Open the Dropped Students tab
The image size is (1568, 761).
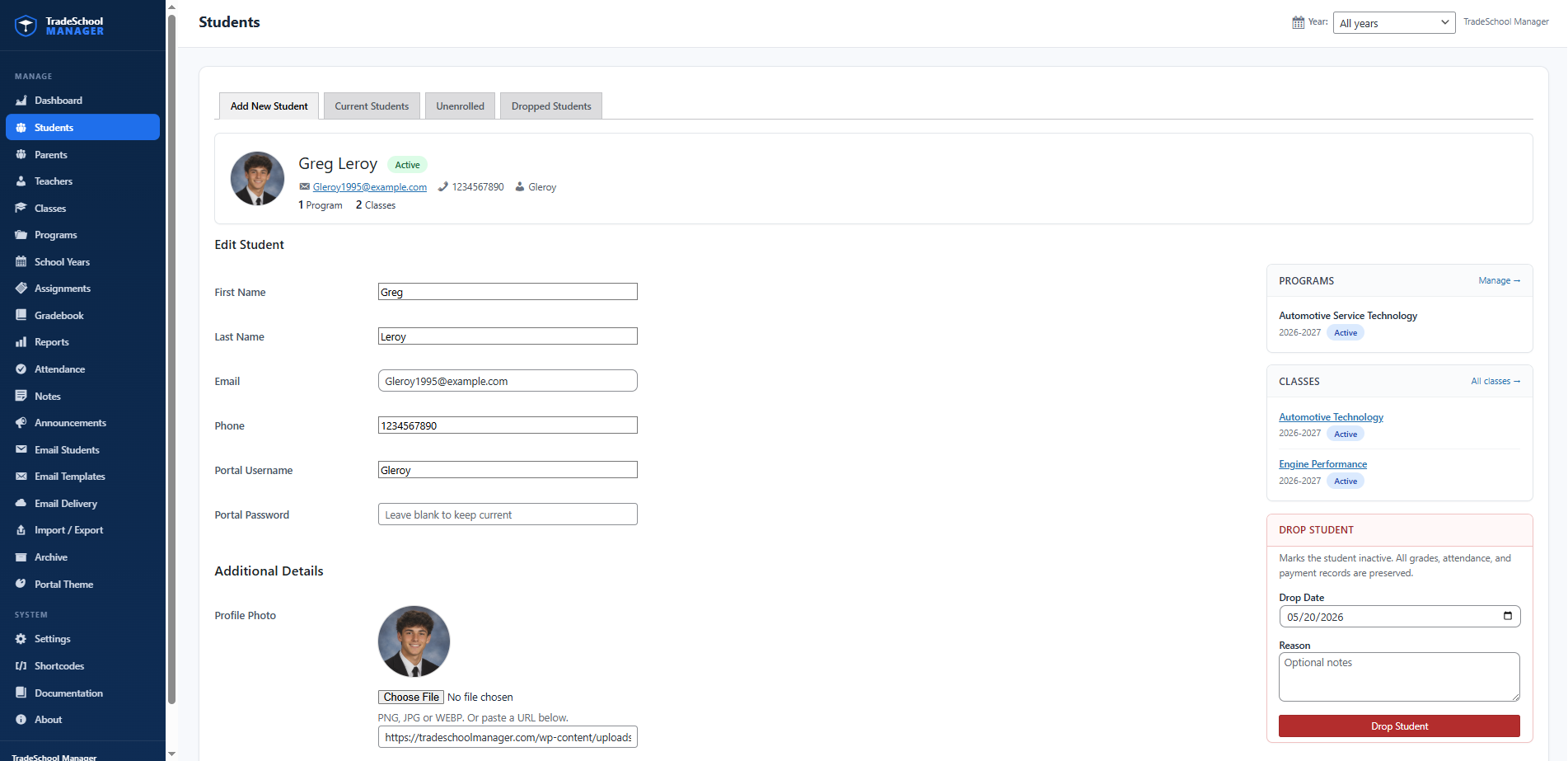551,106
